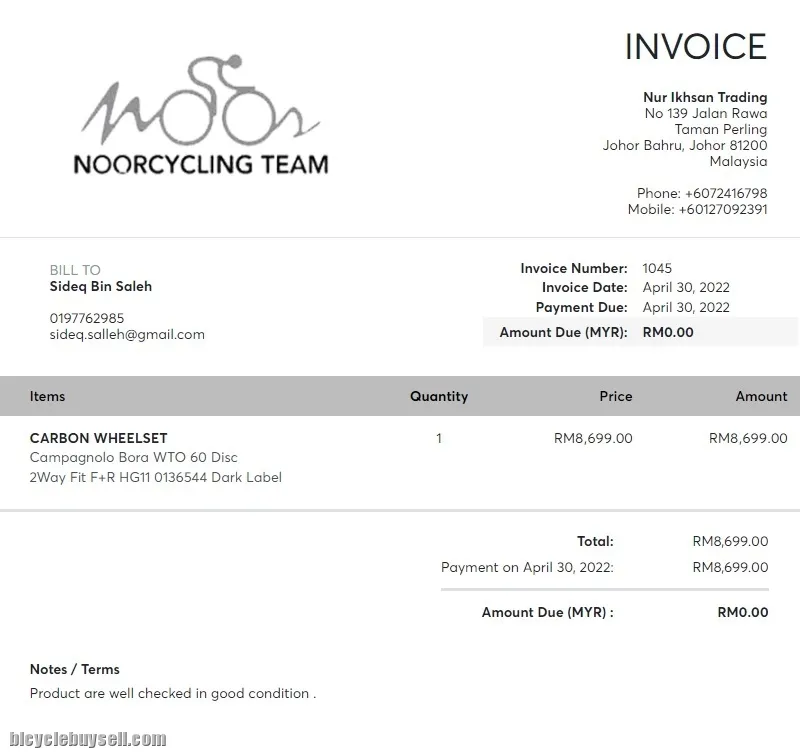Select customer name Sideq Bin Saleh
The height and width of the screenshot is (754, 800).
pos(101,286)
